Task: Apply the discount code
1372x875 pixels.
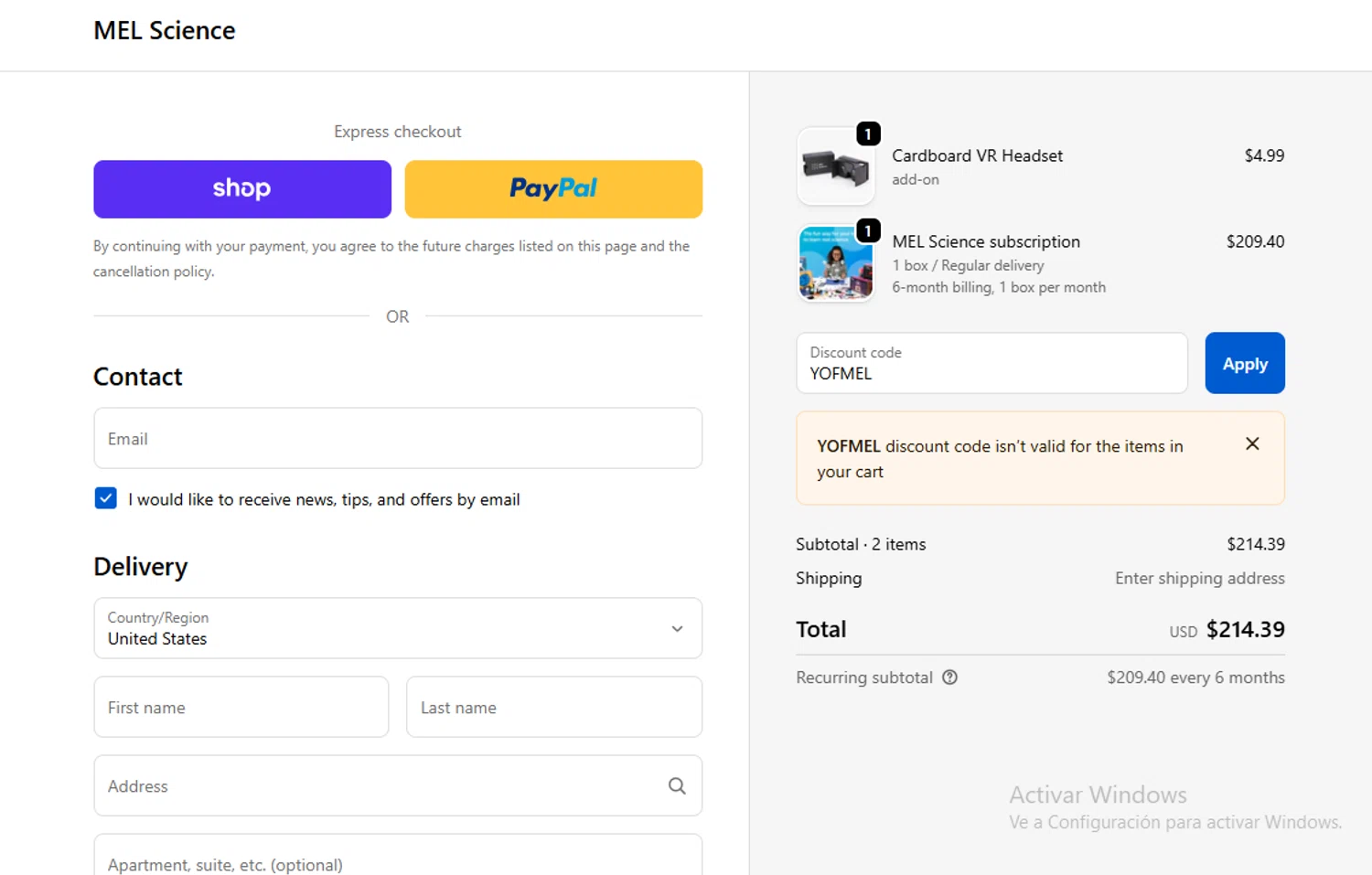Action: tap(1245, 363)
